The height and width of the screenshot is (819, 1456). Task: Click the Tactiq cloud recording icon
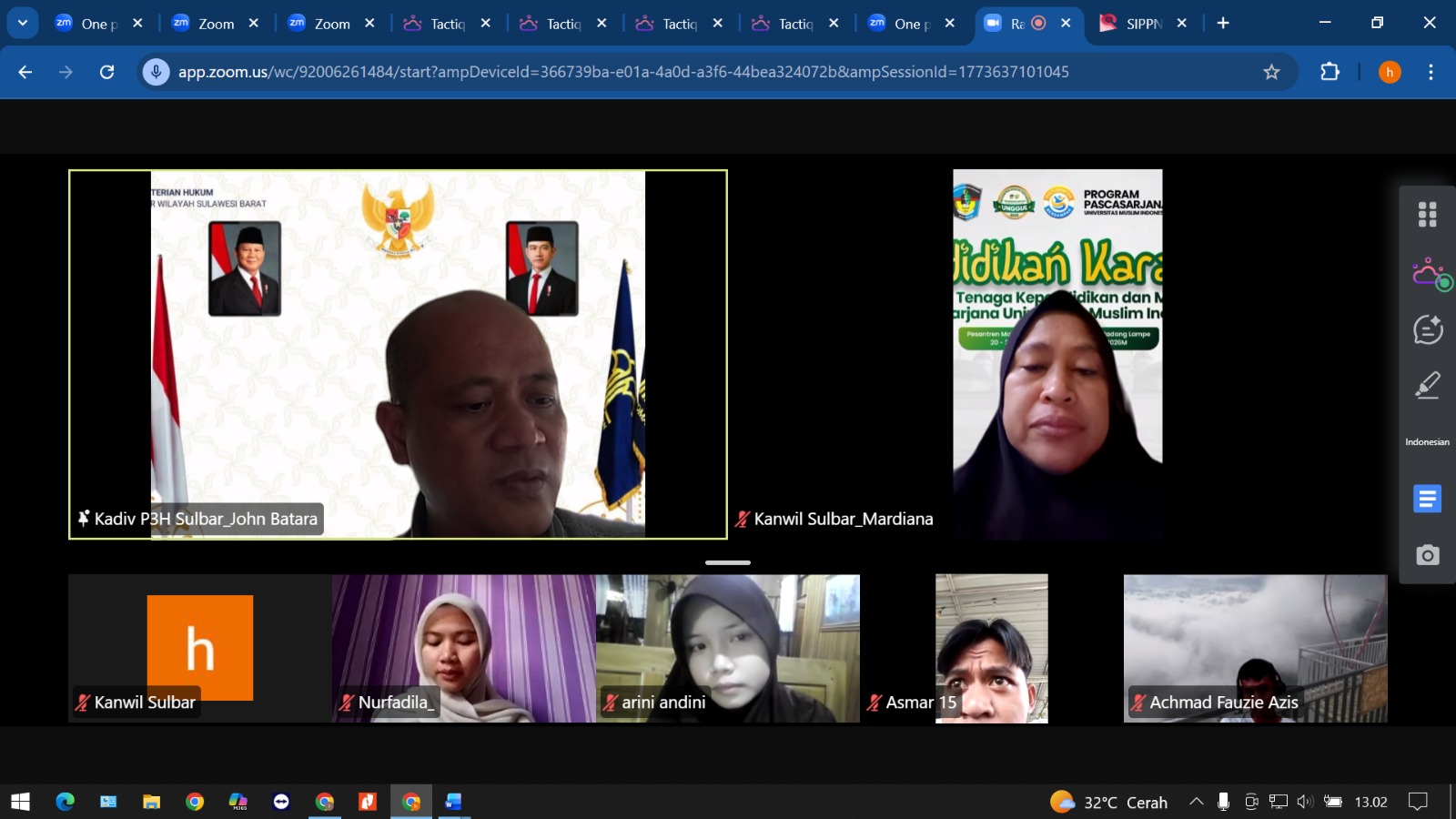1429,274
